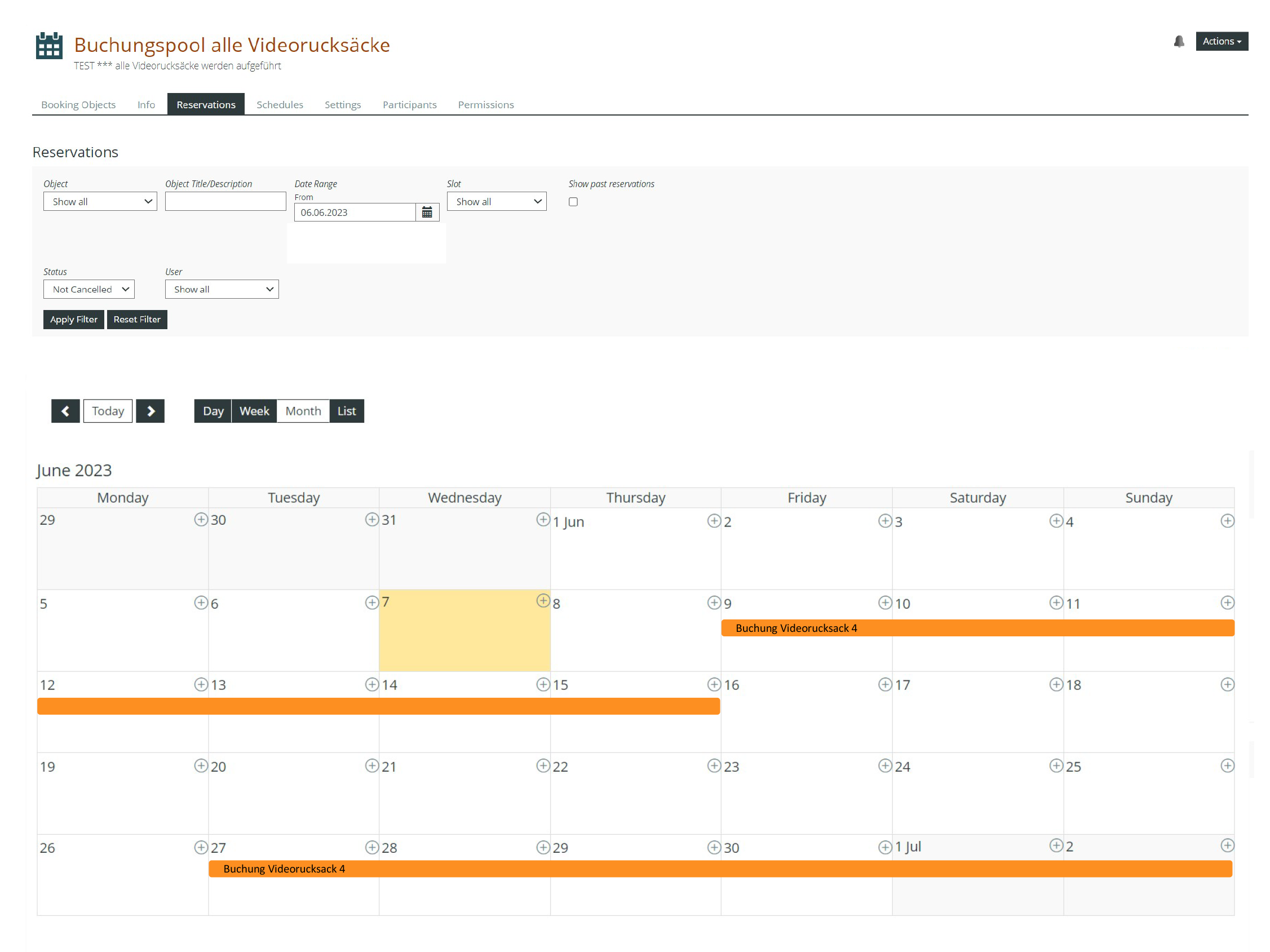Go to next month with right arrow
Viewport: 1270px width, 952px height.
(151, 411)
